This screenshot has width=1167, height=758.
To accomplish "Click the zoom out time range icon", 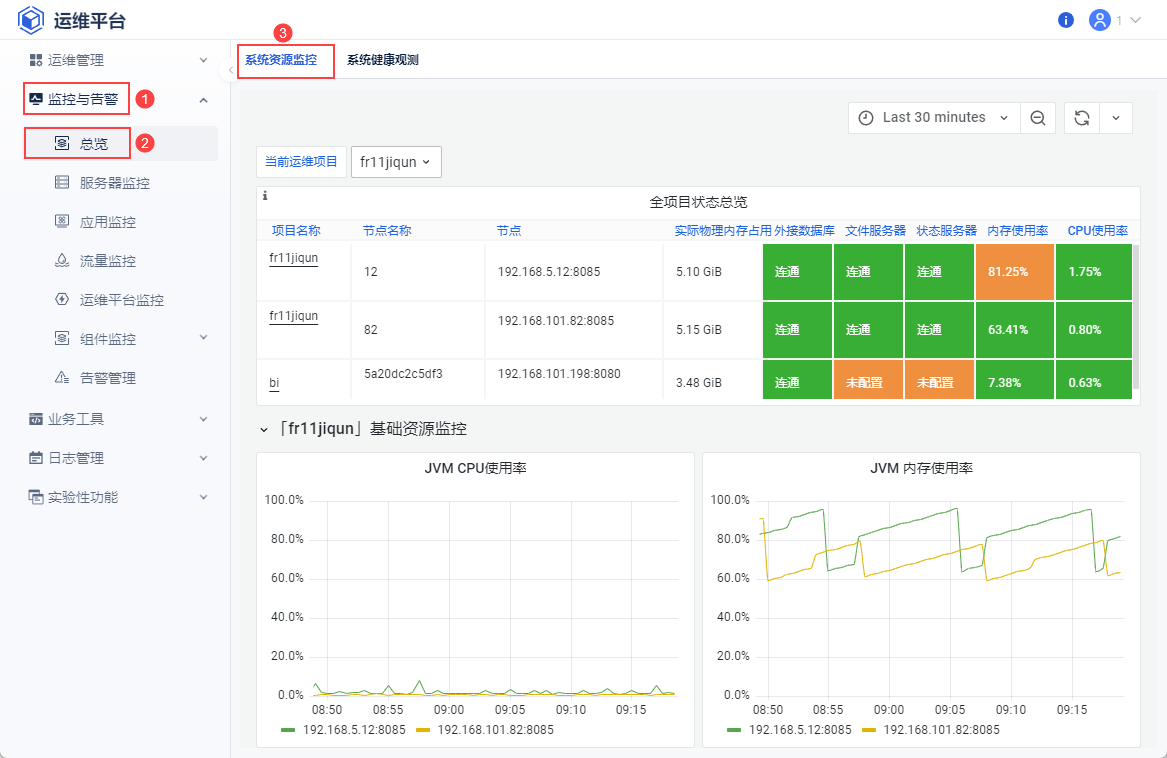I will tap(1037, 118).
